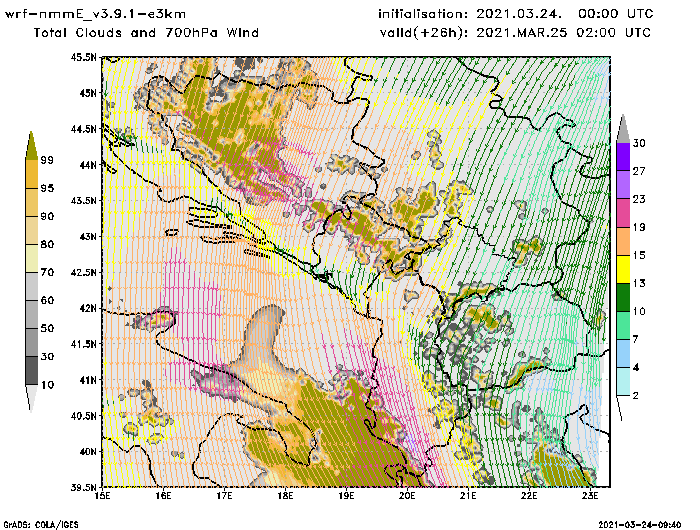Click the '45N' latitude axis label
This screenshot has height=530, width=700.
pyautogui.click(x=88, y=93)
